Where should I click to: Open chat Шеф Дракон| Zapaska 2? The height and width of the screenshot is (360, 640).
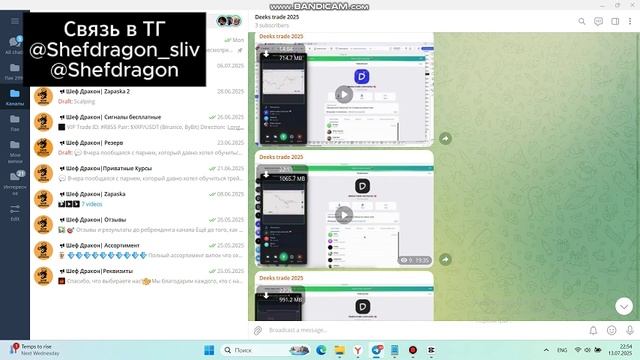click(139, 96)
